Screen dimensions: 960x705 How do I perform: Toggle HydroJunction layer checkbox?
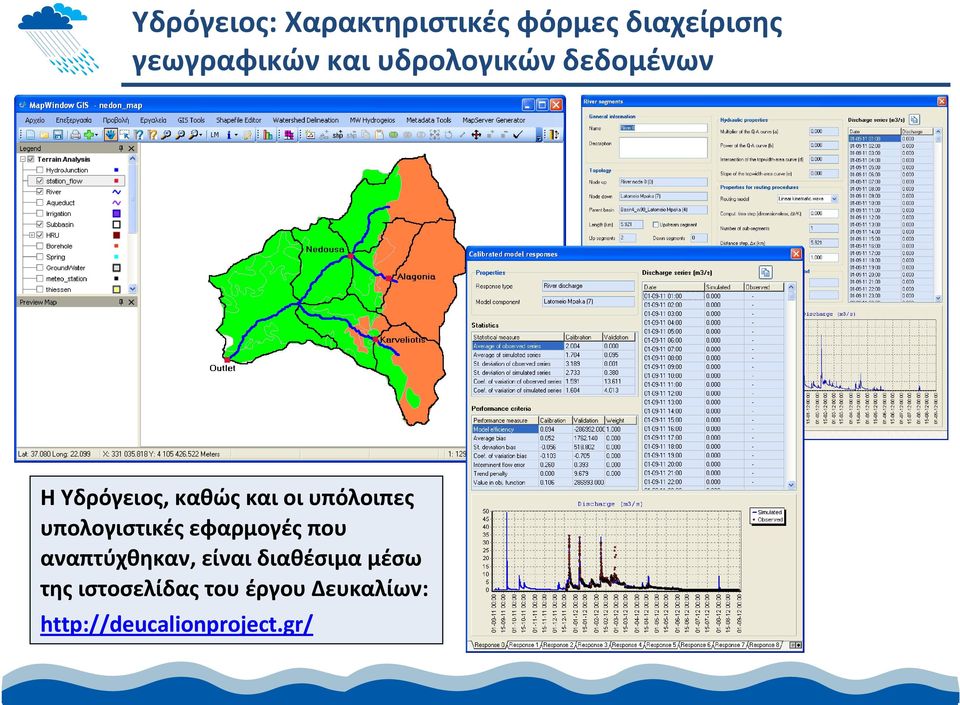40,170
